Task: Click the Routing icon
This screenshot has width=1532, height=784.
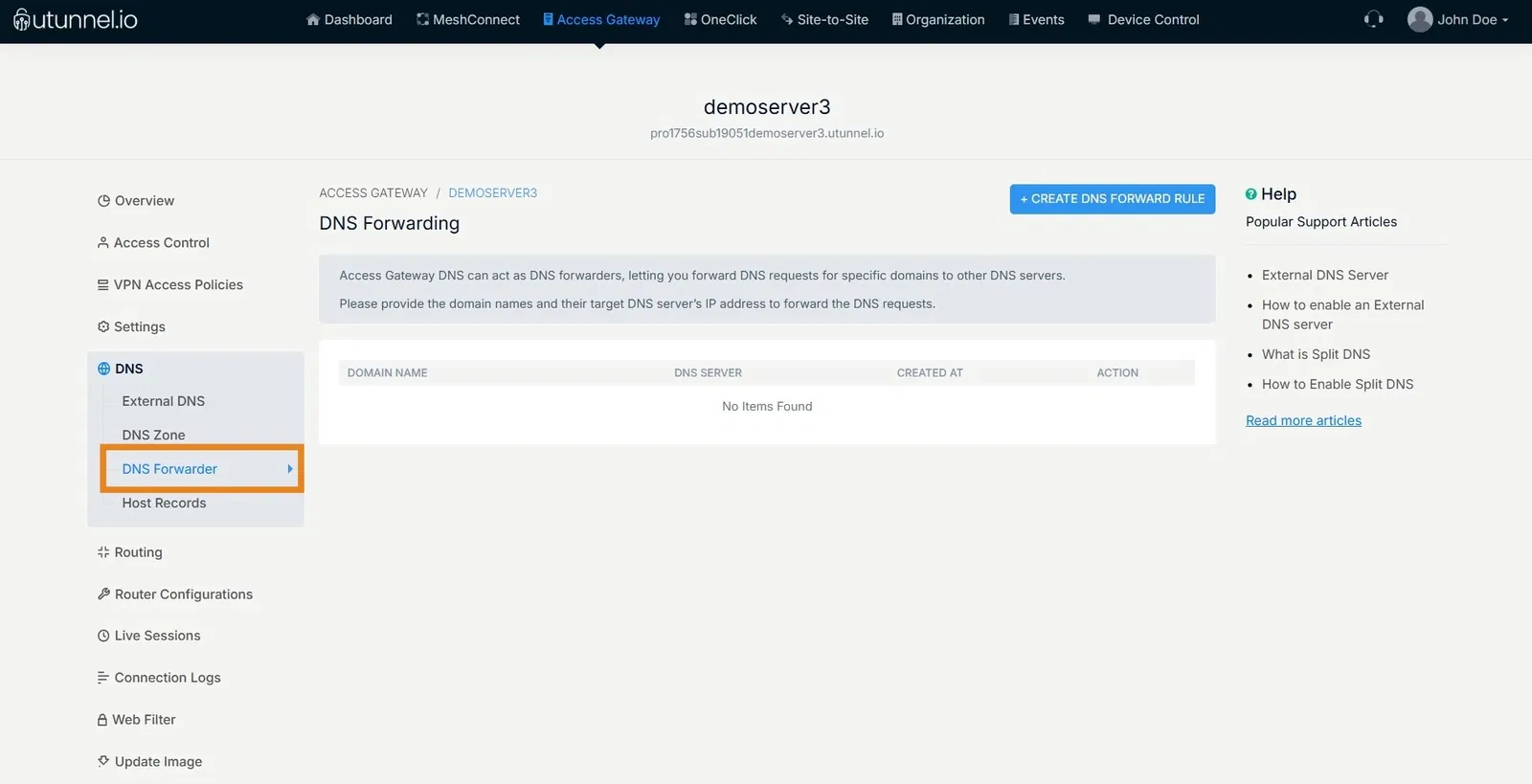Action: (103, 552)
